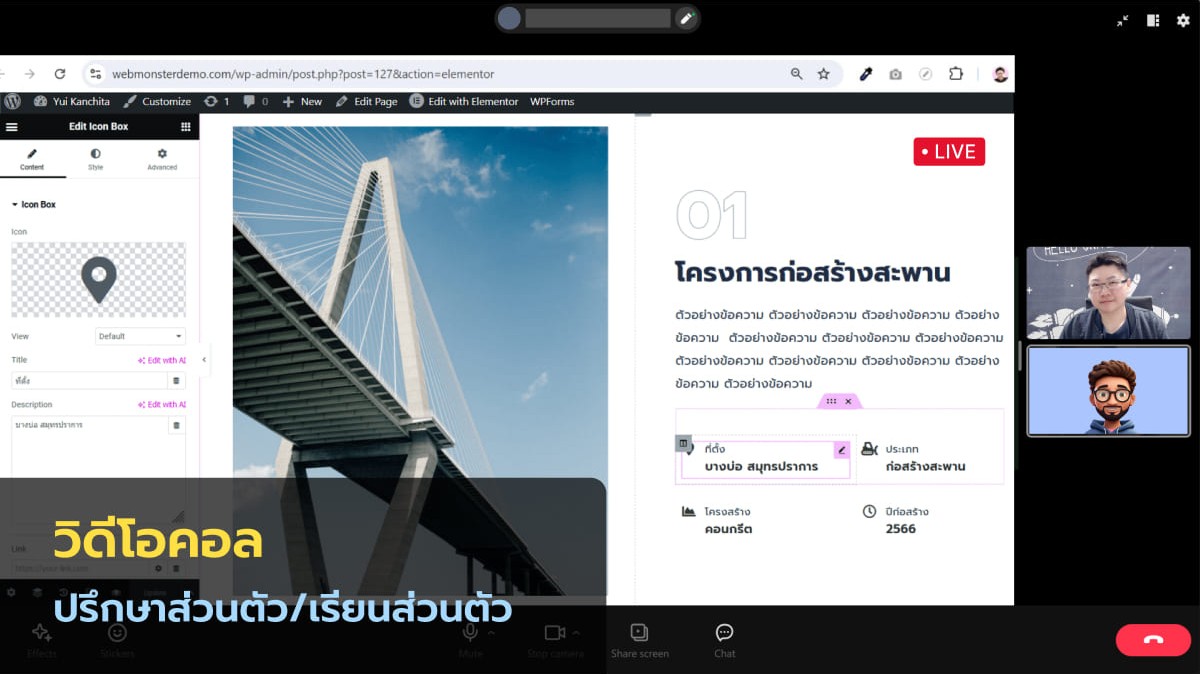The height and width of the screenshot is (674, 1200).
Task: Switch to the Style tab
Action: coord(95,159)
